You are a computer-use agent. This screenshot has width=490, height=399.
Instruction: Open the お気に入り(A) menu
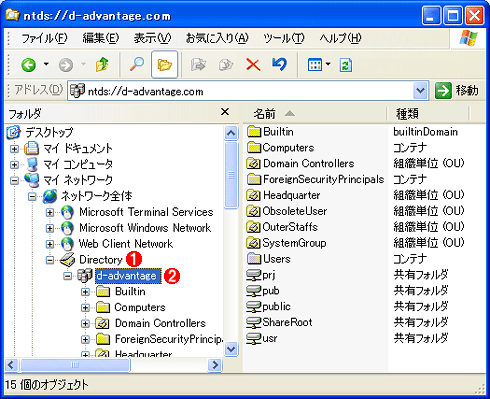(x=217, y=38)
